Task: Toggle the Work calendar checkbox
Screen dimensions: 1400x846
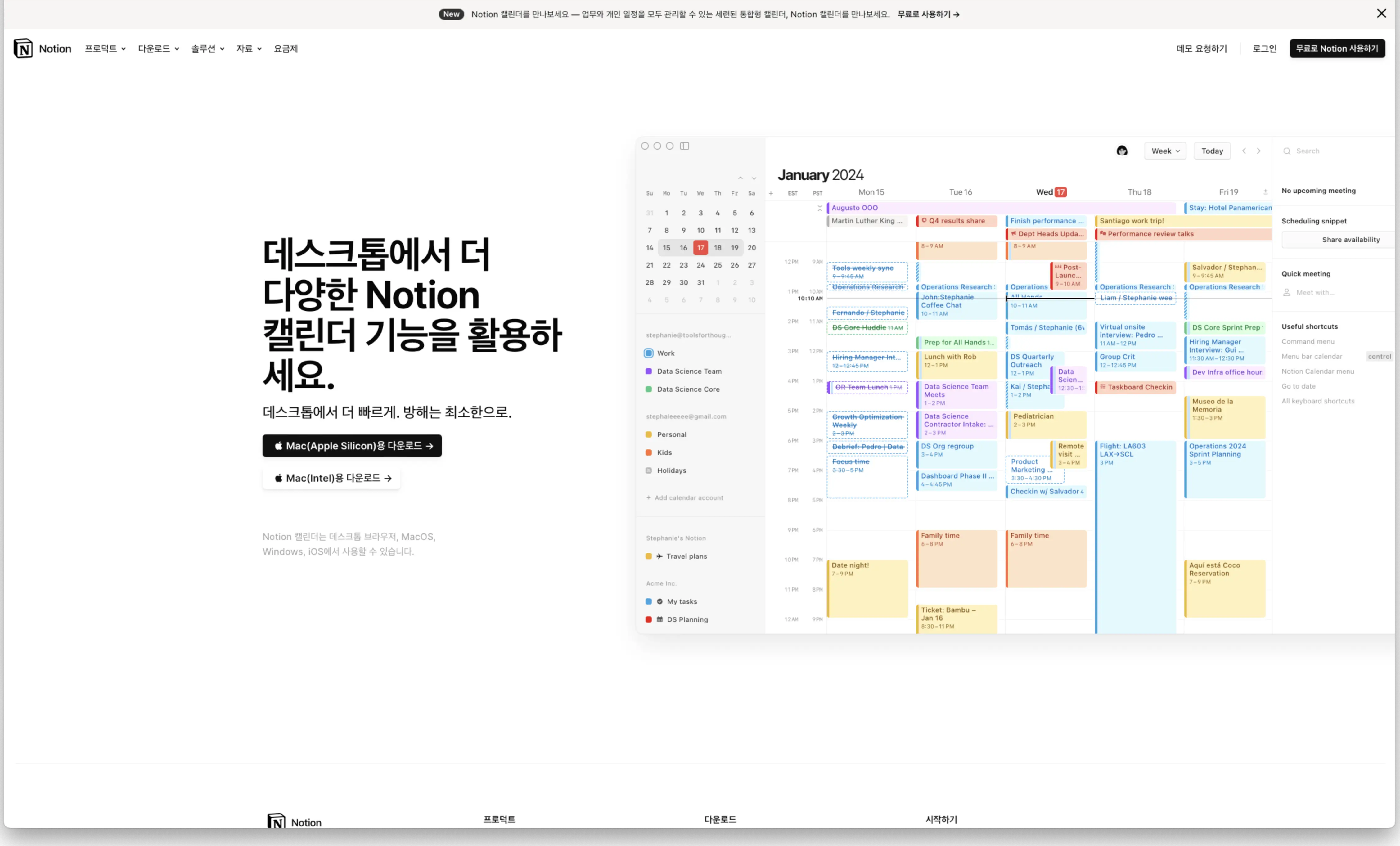Action: [x=648, y=353]
